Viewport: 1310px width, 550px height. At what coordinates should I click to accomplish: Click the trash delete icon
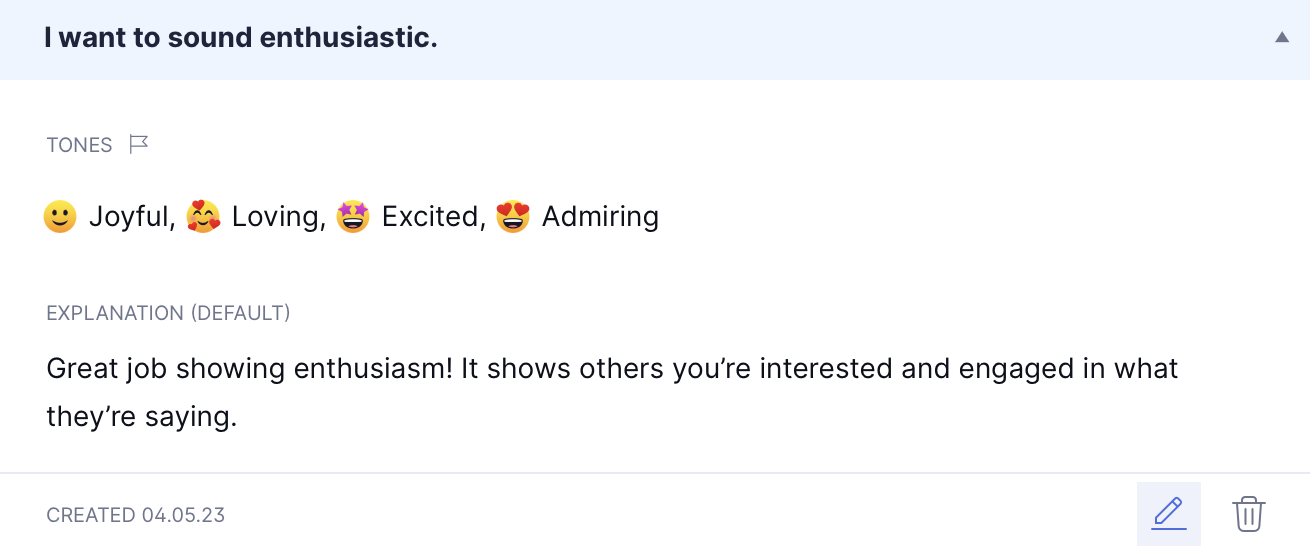[1249, 514]
